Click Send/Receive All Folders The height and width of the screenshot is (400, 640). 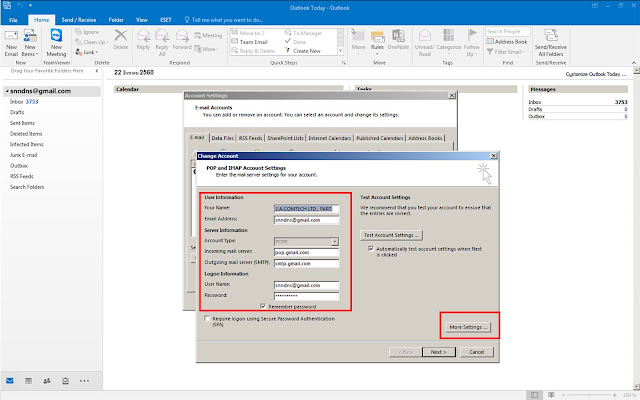click(x=551, y=42)
